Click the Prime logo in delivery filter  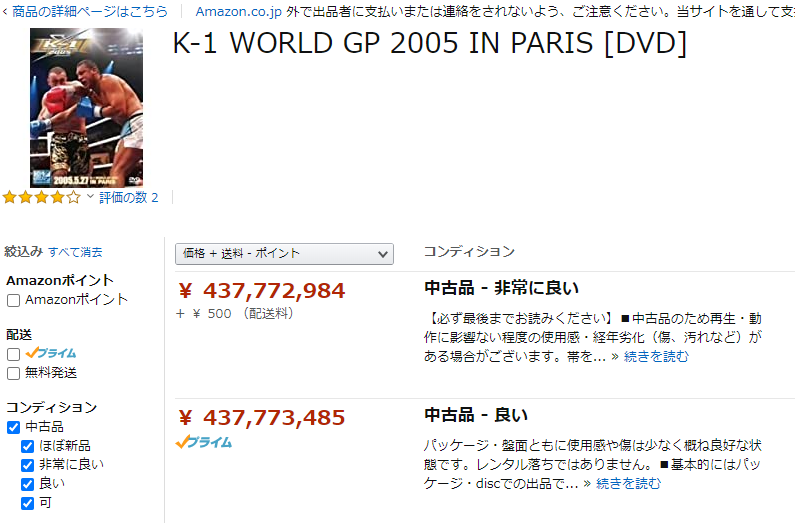51,354
